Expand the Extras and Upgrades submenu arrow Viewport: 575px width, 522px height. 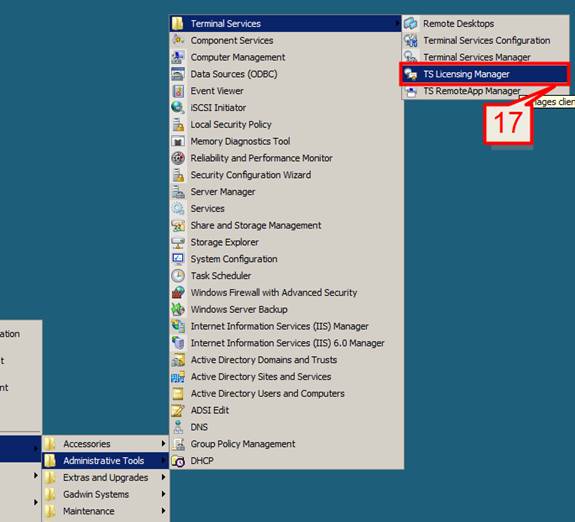[x=163, y=477]
